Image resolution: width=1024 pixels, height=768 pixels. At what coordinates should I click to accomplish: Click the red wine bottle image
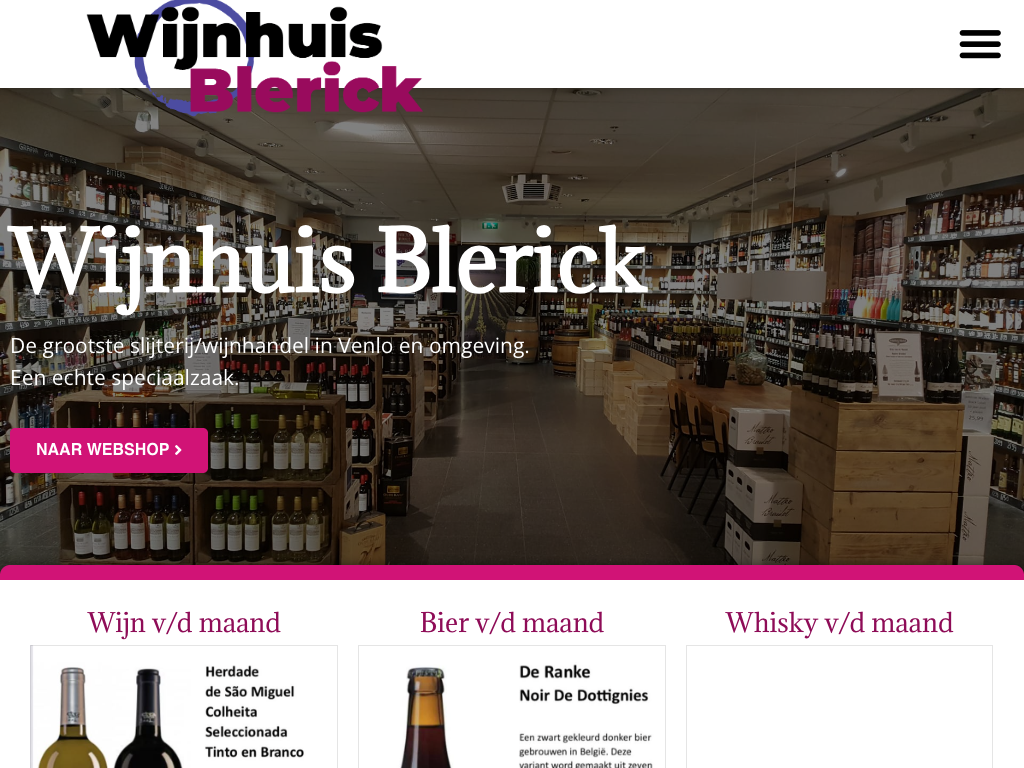click(148, 718)
